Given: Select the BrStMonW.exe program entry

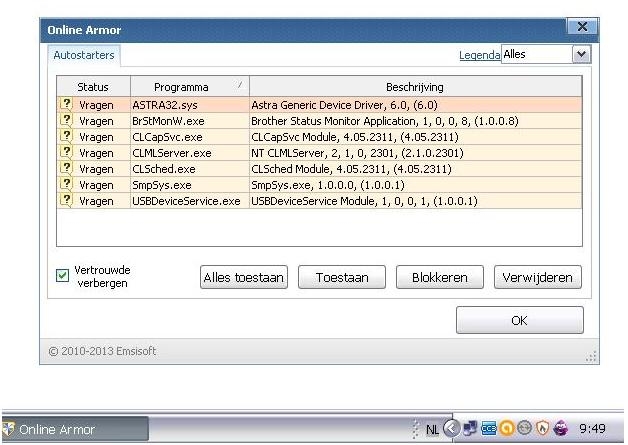Looking at the screenshot, I should click(x=168, y=121).
